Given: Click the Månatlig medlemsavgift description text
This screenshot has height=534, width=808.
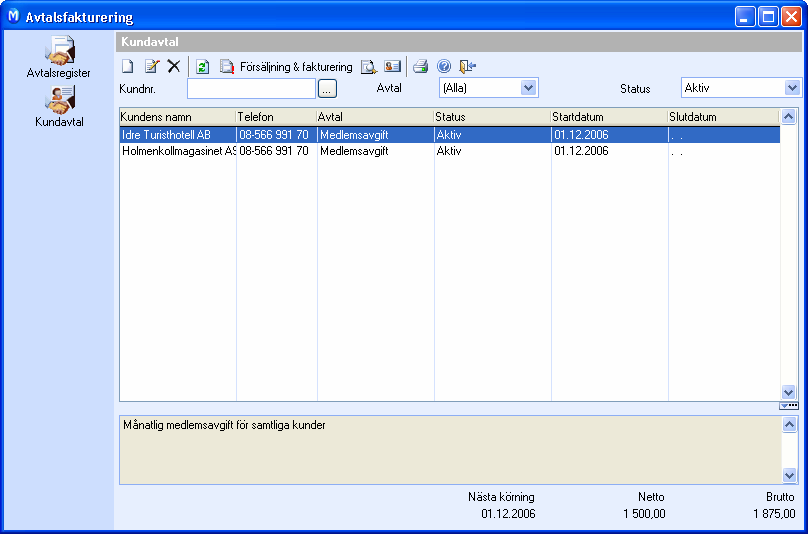Looking at the screenshot, I should (224, 425).
